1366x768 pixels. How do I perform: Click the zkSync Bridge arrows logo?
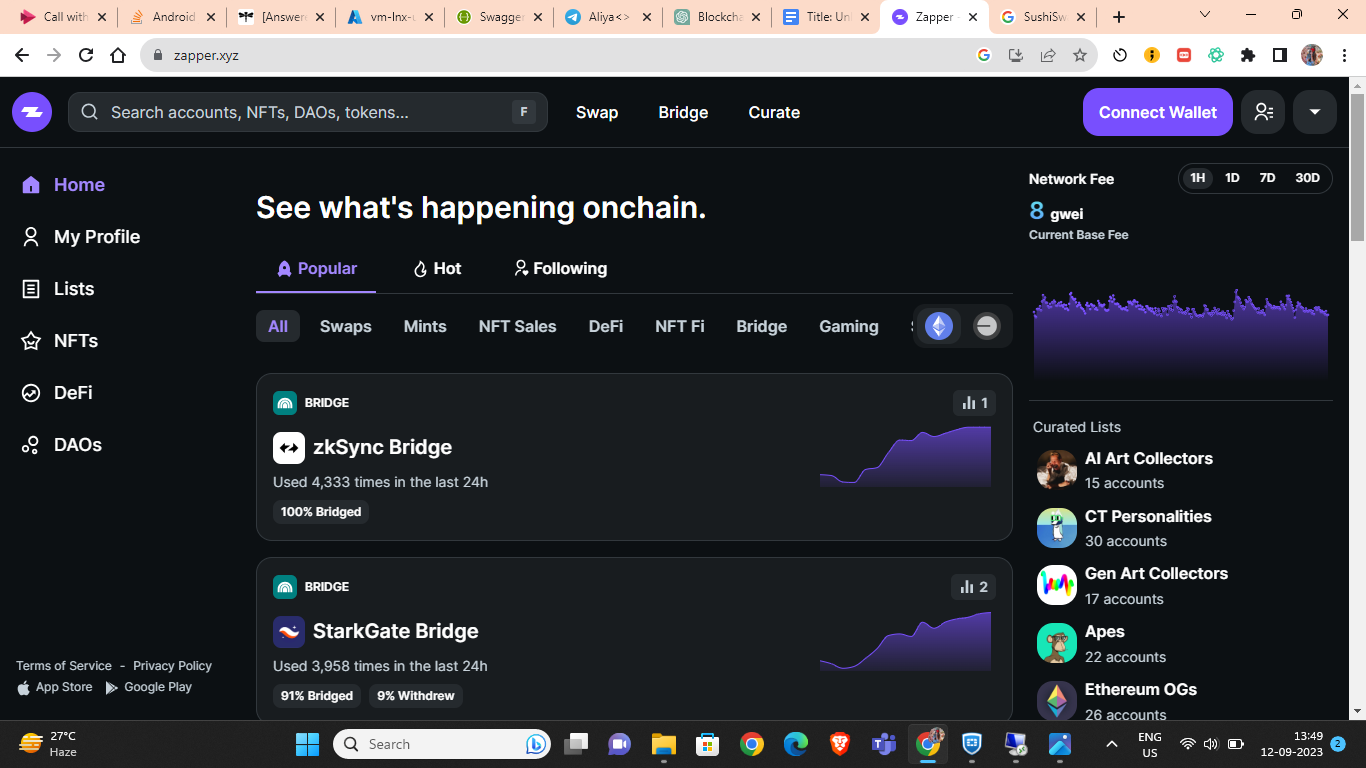(289, 447)
